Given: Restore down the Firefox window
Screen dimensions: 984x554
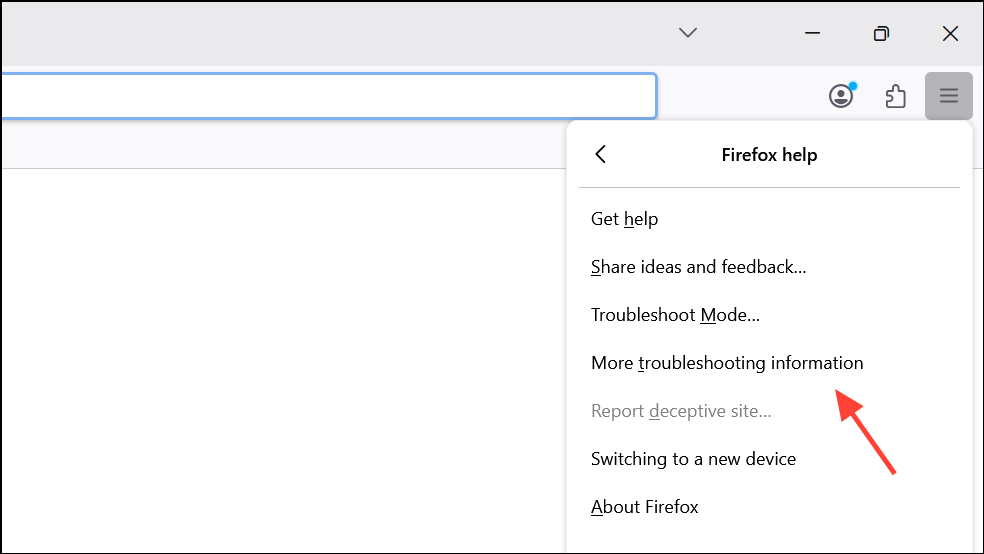Looking at the screenshot, I should [881, 33].
